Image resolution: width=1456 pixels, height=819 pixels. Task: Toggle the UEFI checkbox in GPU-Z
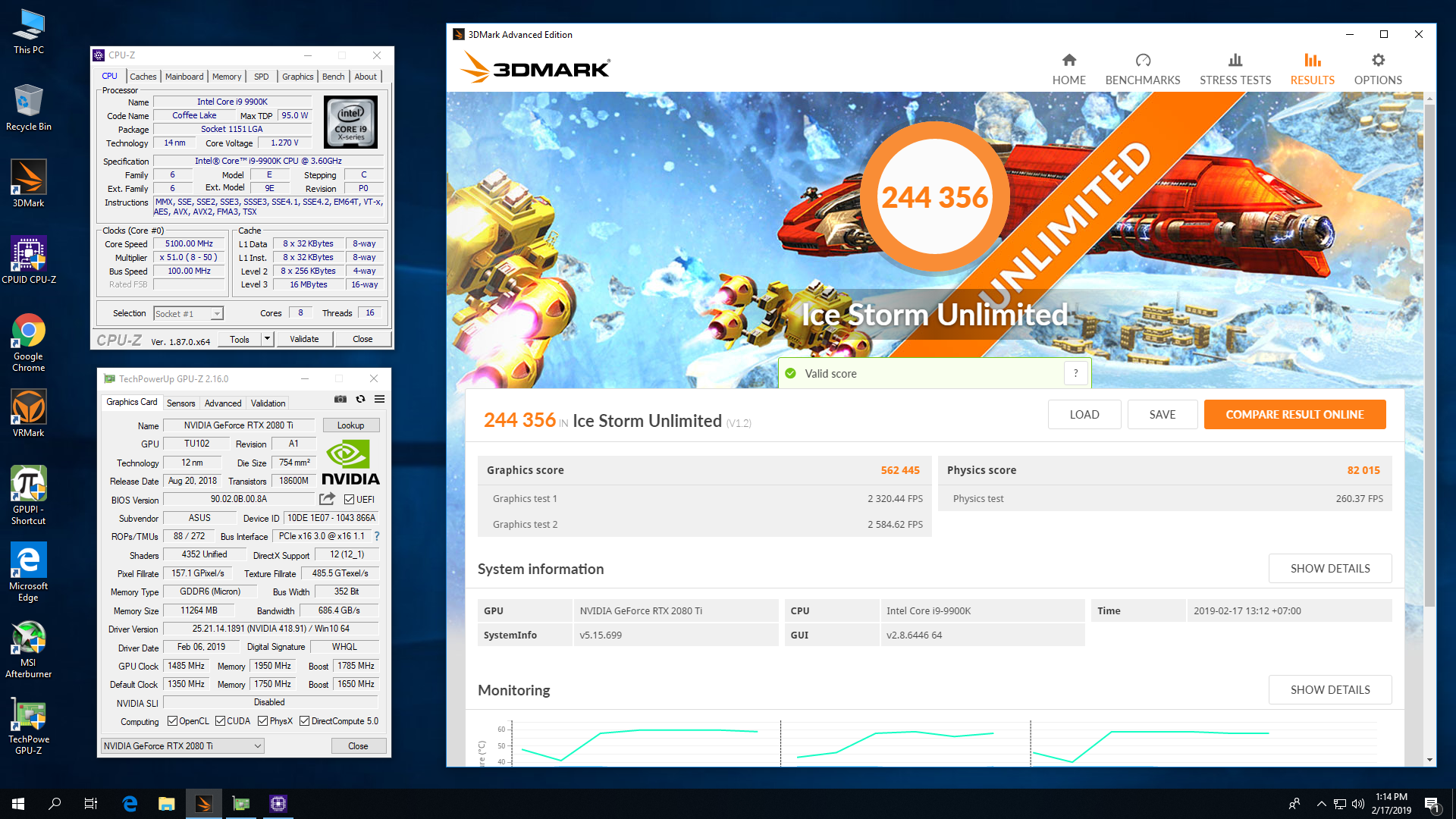point(349,499)
